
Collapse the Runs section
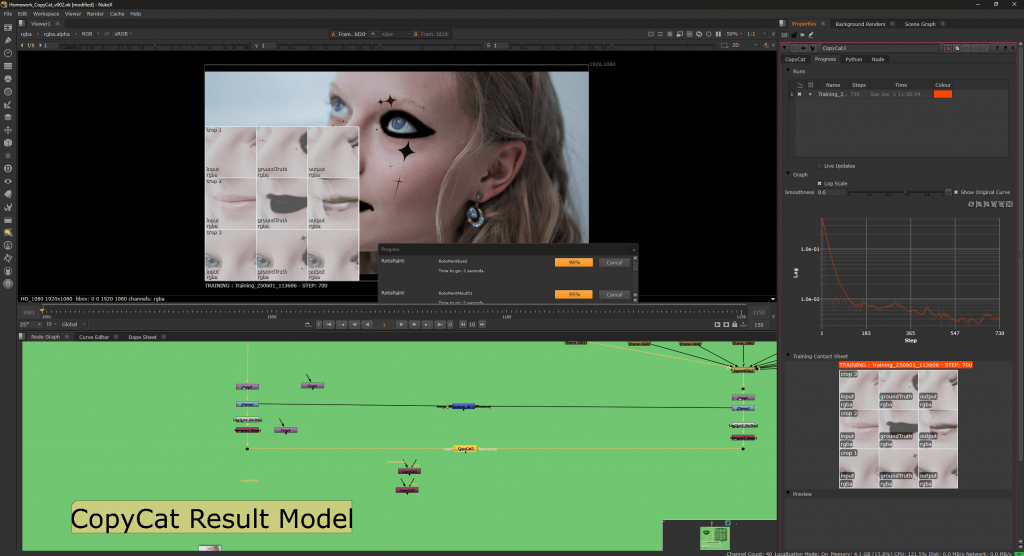coord(788,71)
